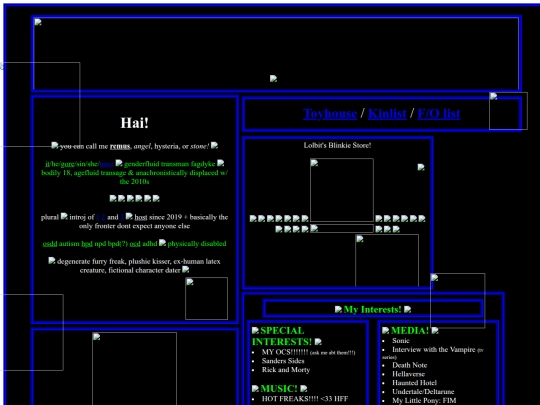Select 'Interview with the Vampire' list item

(434, 350)
